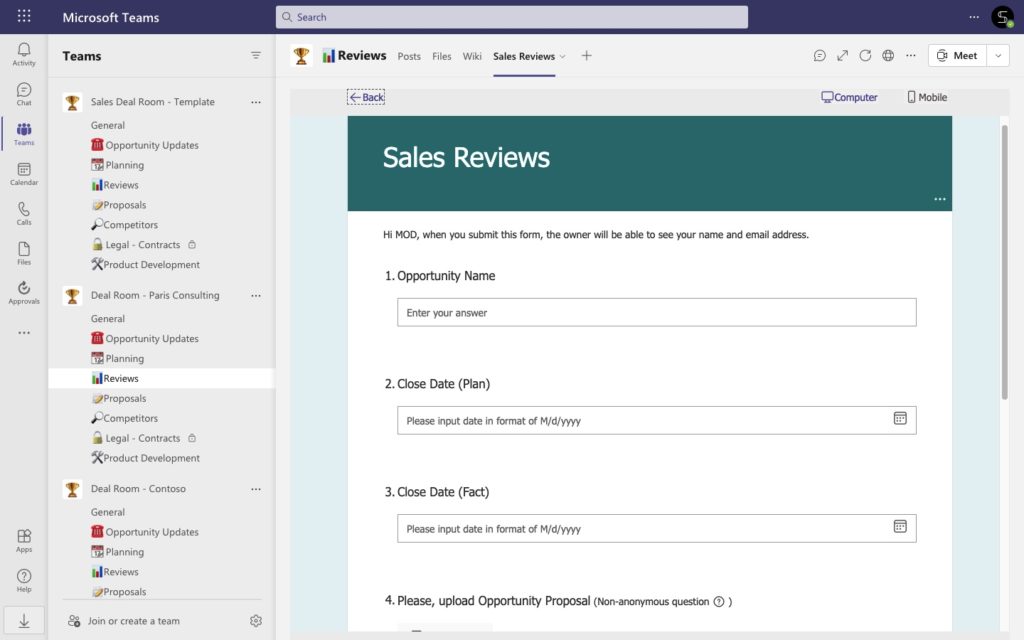Open Opportunity Updates under Sales Deal Room - Template
The height and width of the screenshot is (640, 1024).
(x=145, y=145)
